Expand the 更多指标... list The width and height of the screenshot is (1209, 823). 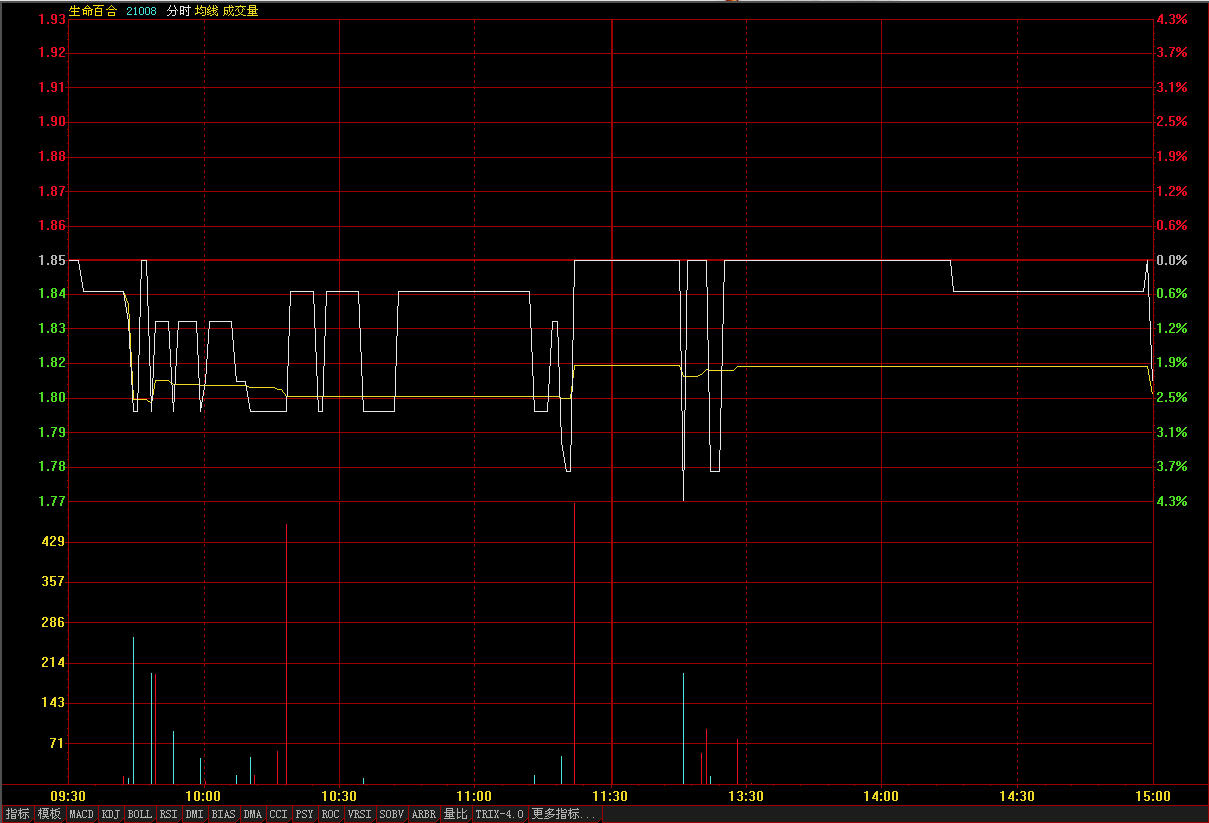(564, 815)
